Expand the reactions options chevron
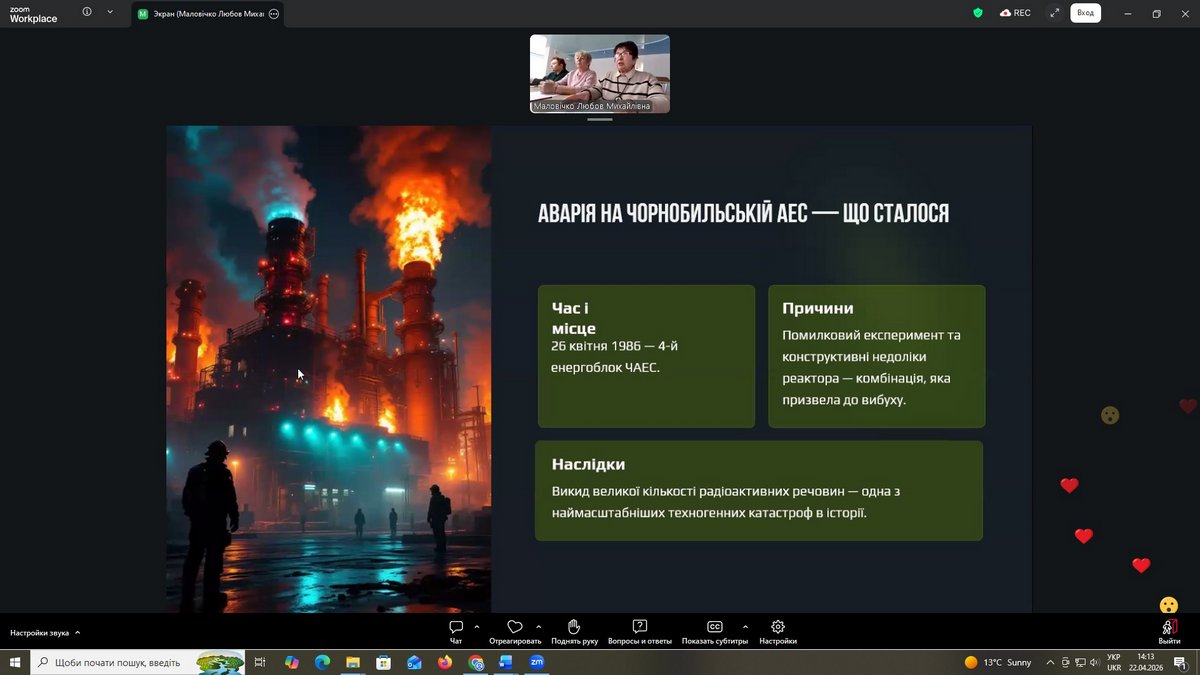1200x675 pixels. [x=539, y=627]
